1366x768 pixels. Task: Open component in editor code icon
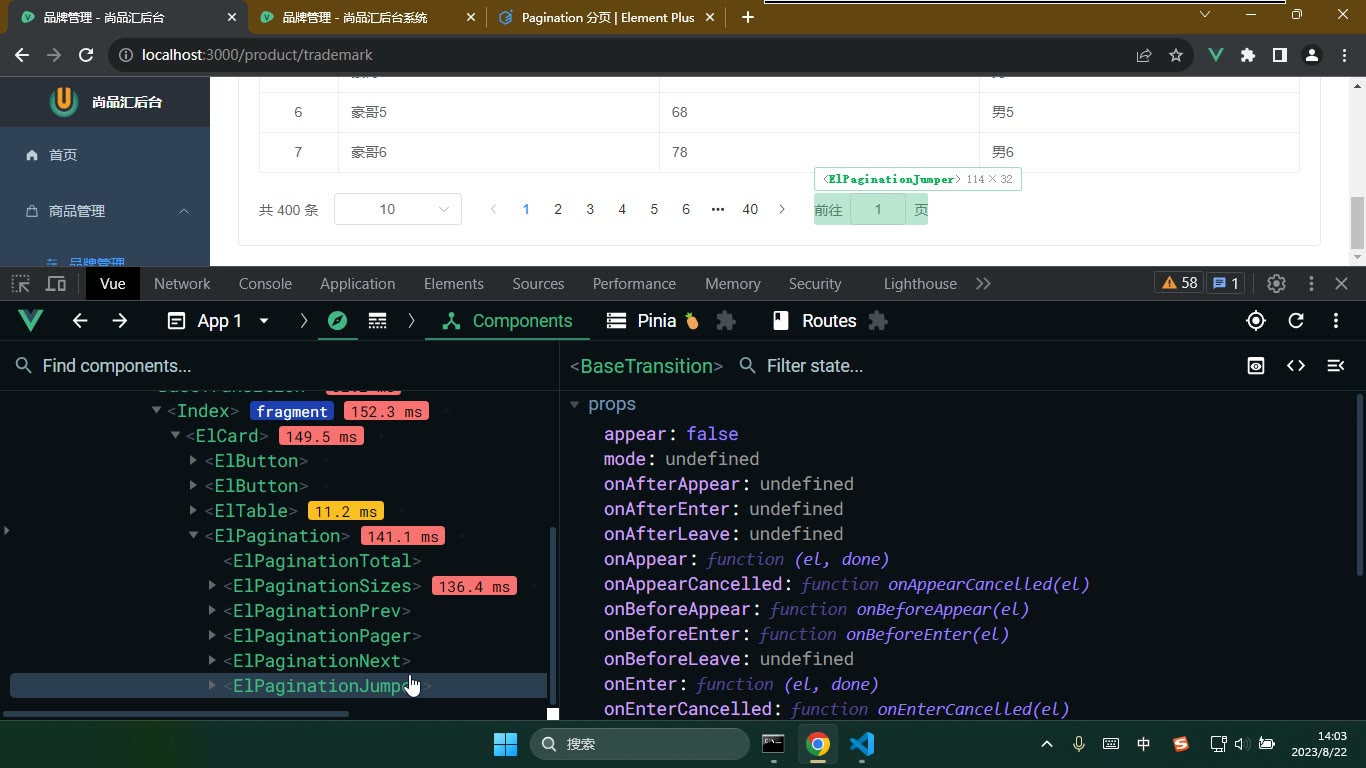pyautogui.click(x=1296, y=366)
